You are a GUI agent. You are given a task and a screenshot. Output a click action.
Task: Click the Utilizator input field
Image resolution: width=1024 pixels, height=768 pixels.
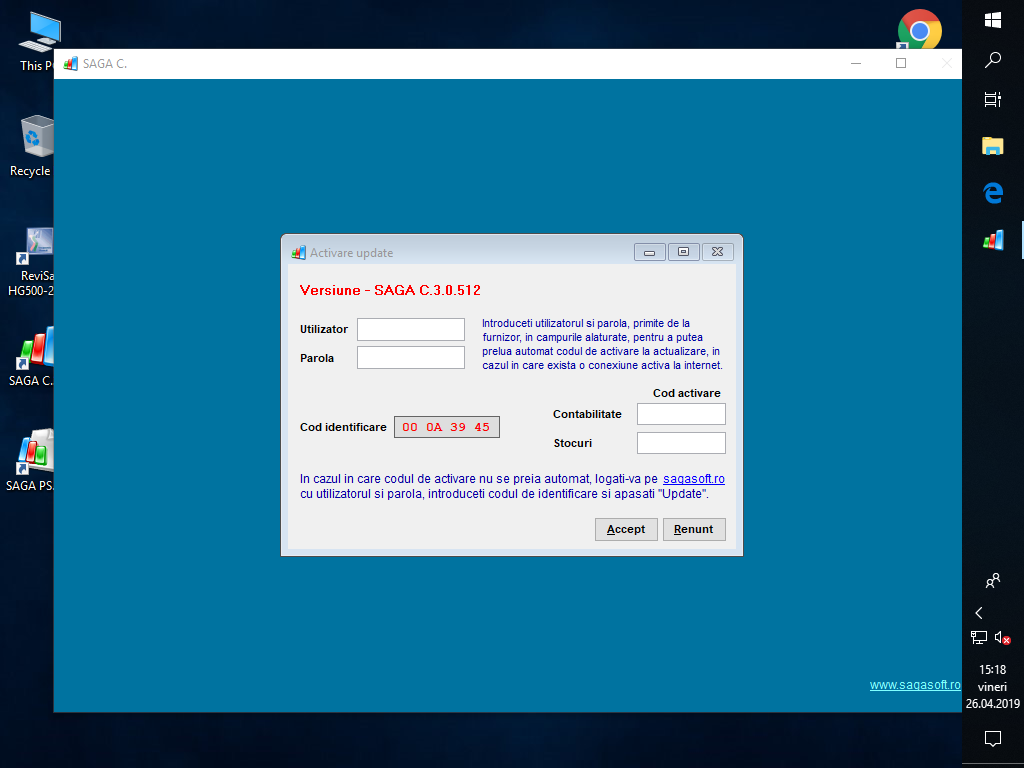pos(411,329)
